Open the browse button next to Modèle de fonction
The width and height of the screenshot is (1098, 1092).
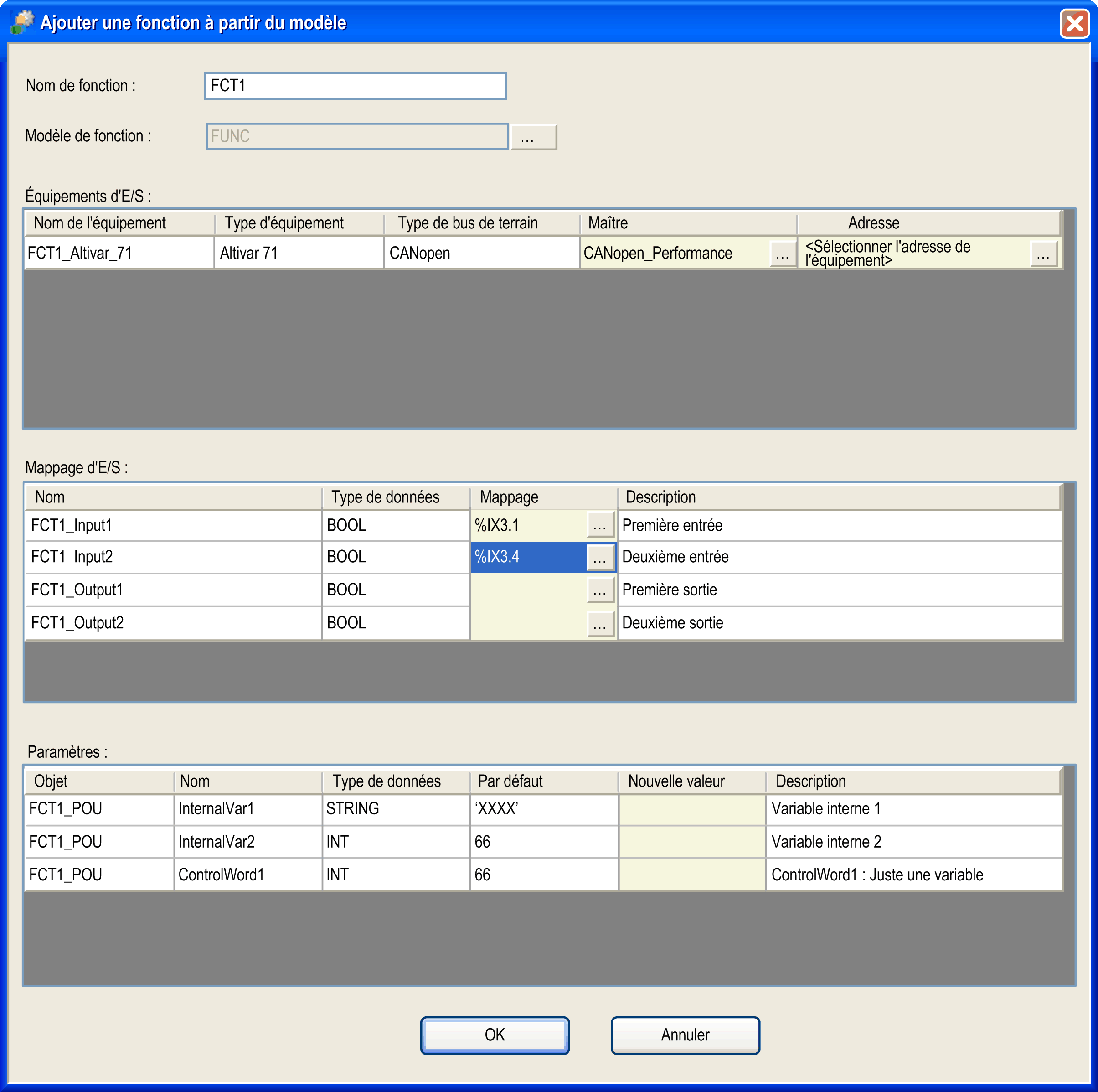click(533, 137)
